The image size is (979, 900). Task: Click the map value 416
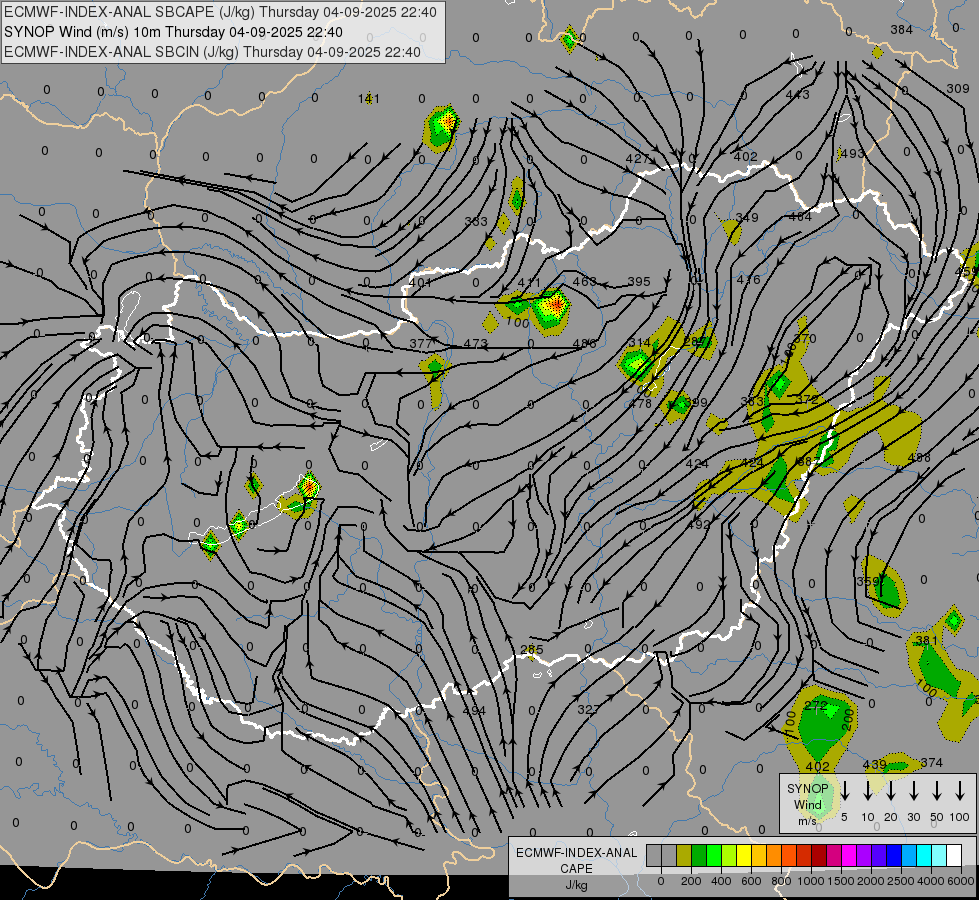tap(748, 280)
